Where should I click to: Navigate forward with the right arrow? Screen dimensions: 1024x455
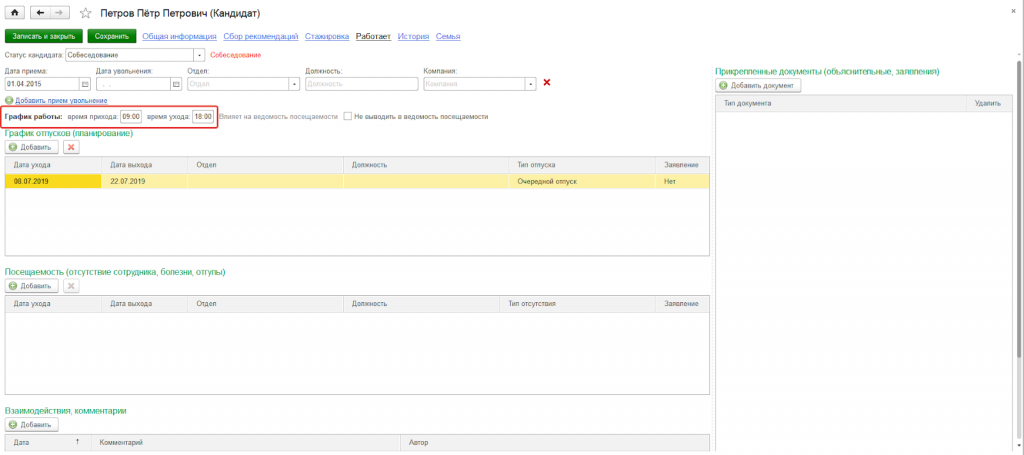pyautogui.click(x=59, y=13)
